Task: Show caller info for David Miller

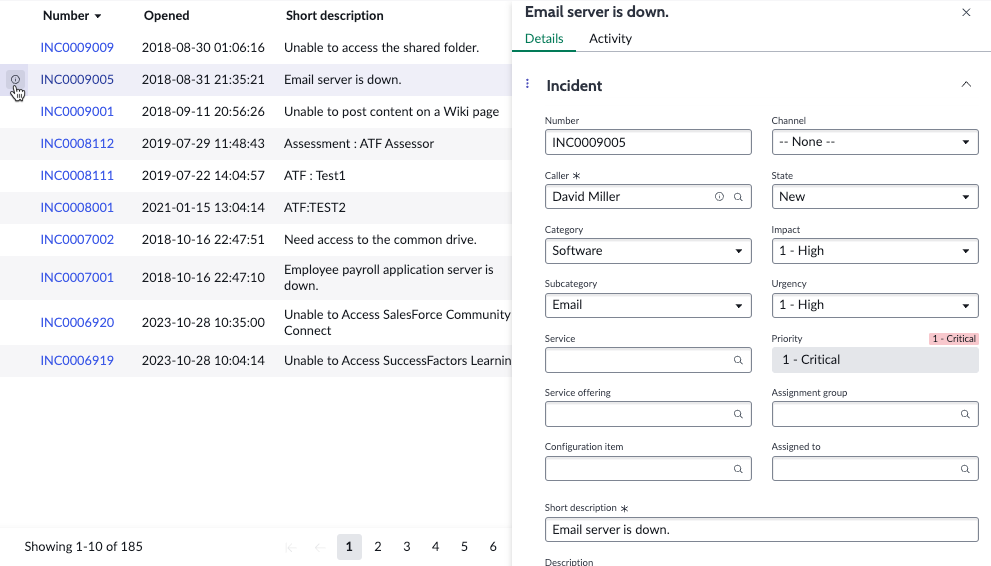Action: tap(719, 196)
